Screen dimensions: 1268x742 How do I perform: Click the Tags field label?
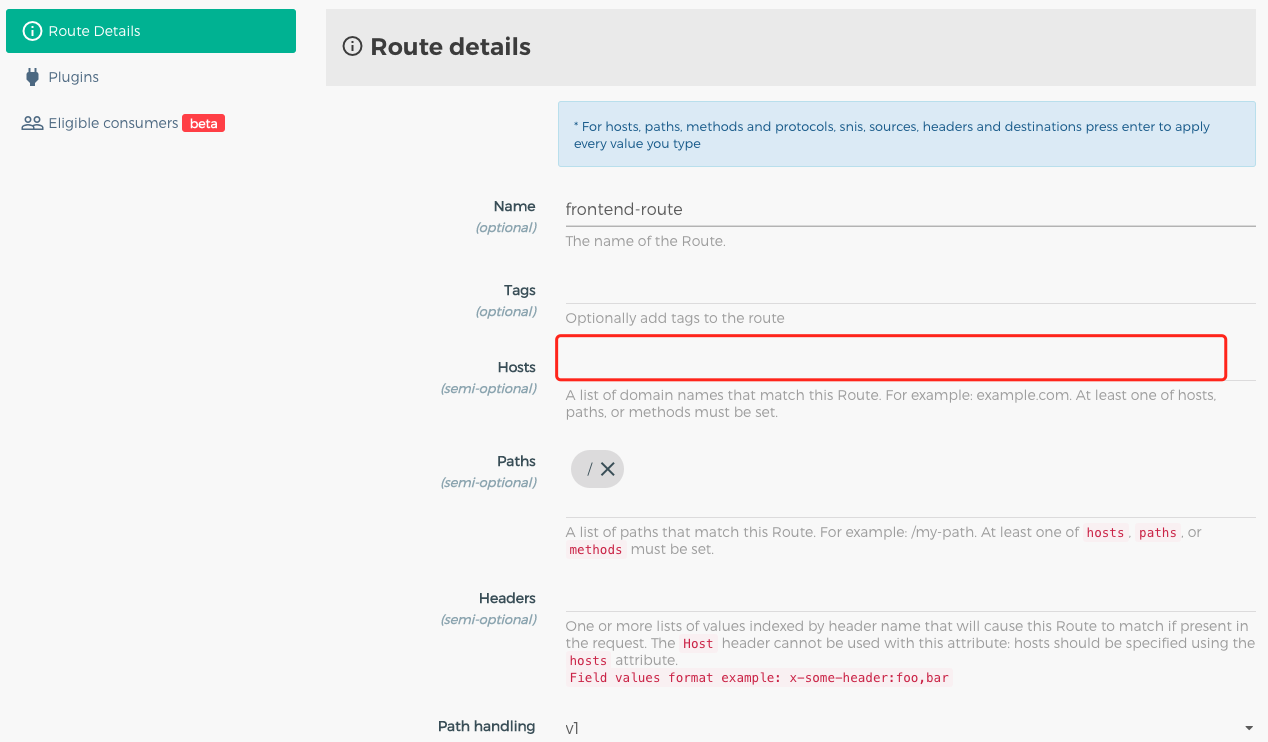pos(520,290)
